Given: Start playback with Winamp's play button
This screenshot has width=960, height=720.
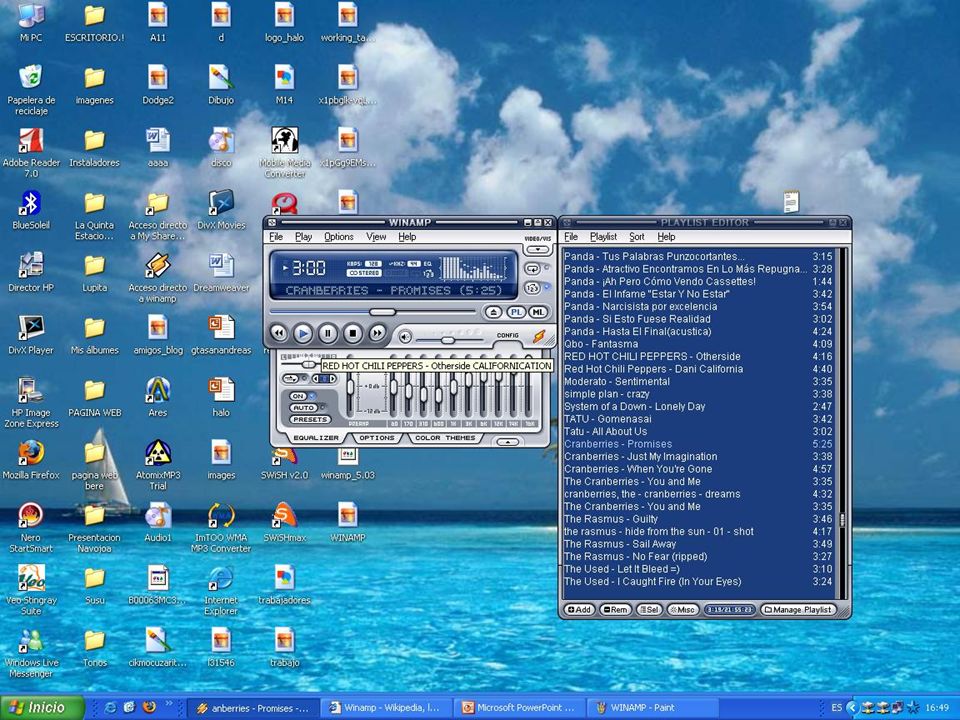Looking at the screenshot, I should pos(303,333).
